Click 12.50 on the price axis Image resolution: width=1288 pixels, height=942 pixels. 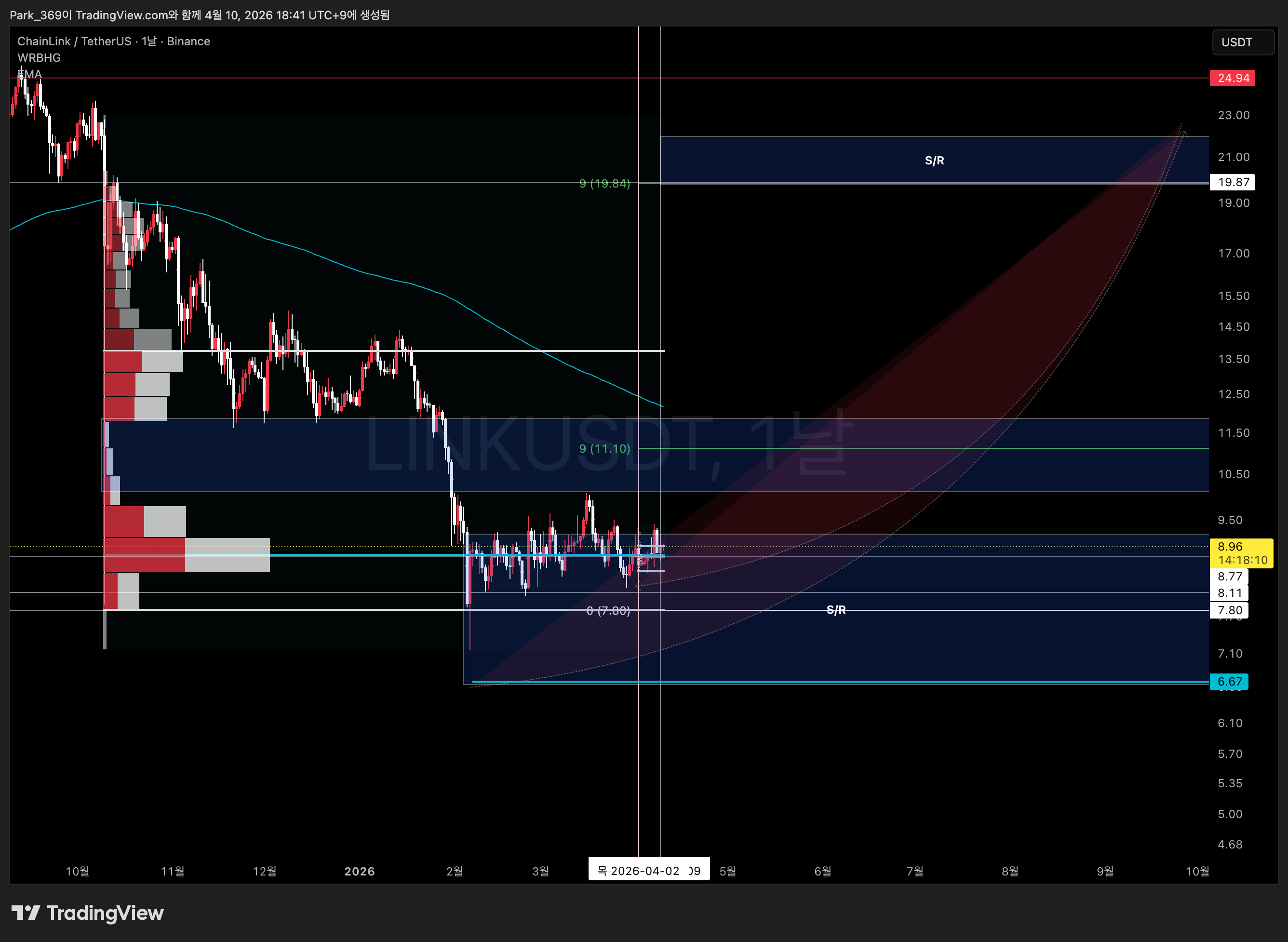tap(1233, 395)
